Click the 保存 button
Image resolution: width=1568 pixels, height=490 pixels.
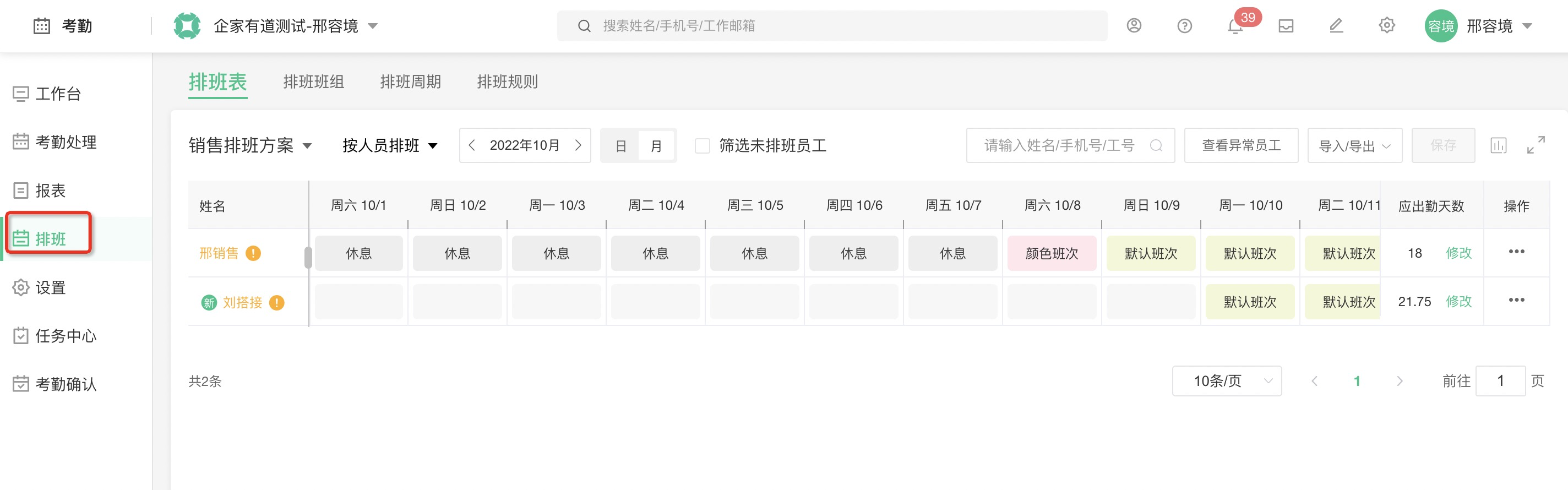pos(1442,145)
